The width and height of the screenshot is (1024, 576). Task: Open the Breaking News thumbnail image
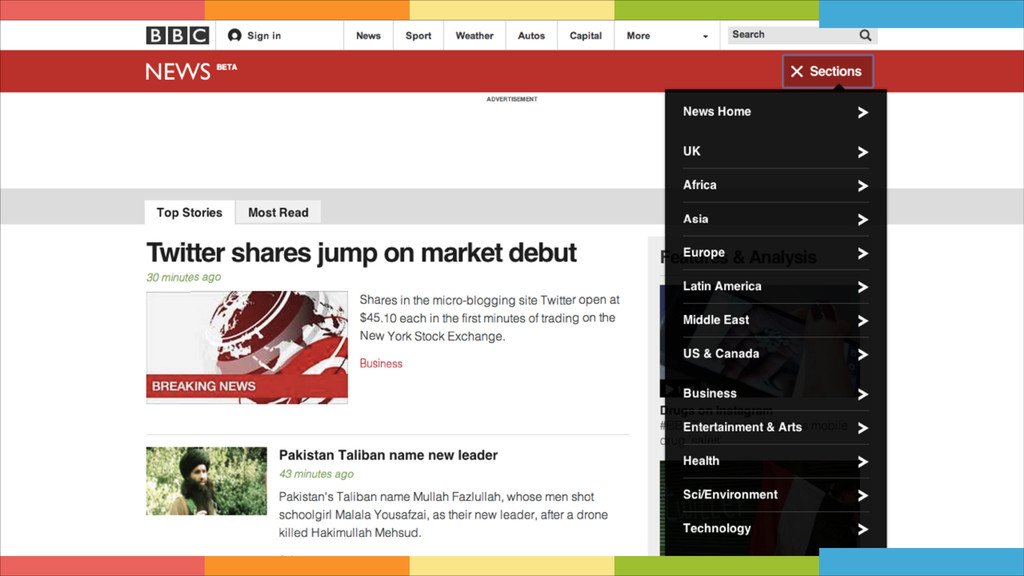[x=247, y=347]
